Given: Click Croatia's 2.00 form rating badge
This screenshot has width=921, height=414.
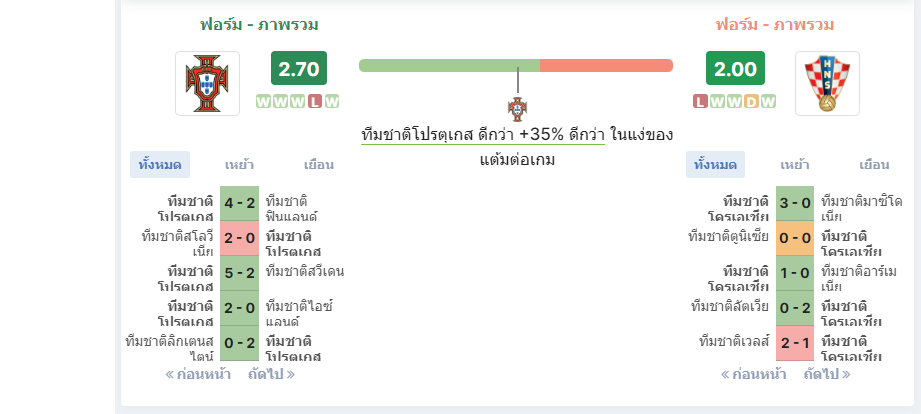Looking at the screenshot, I should (x=735, y=69).
